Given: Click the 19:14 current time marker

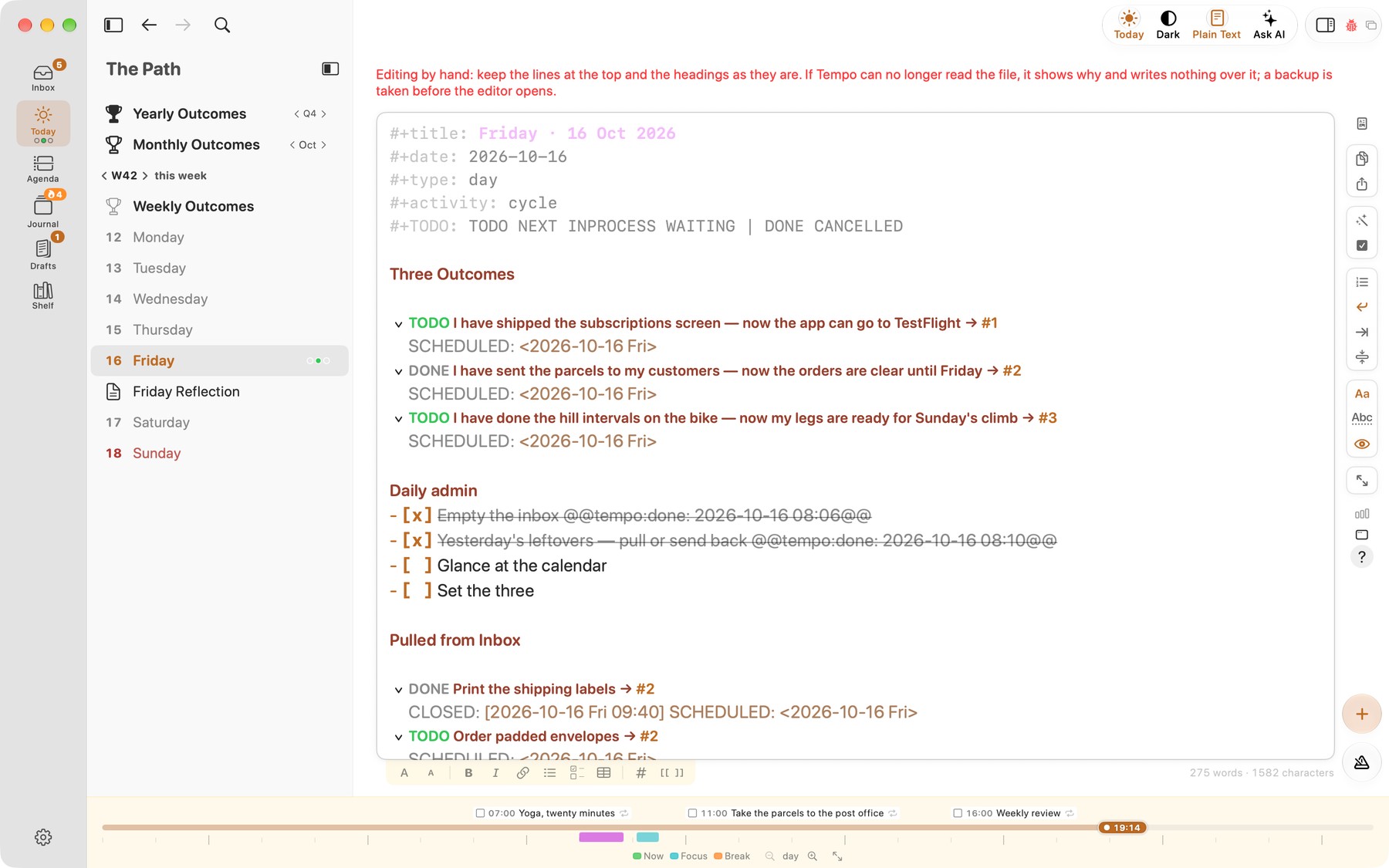Looking at the screenshot, I should pyautogui.click(x=1123, y=827).
